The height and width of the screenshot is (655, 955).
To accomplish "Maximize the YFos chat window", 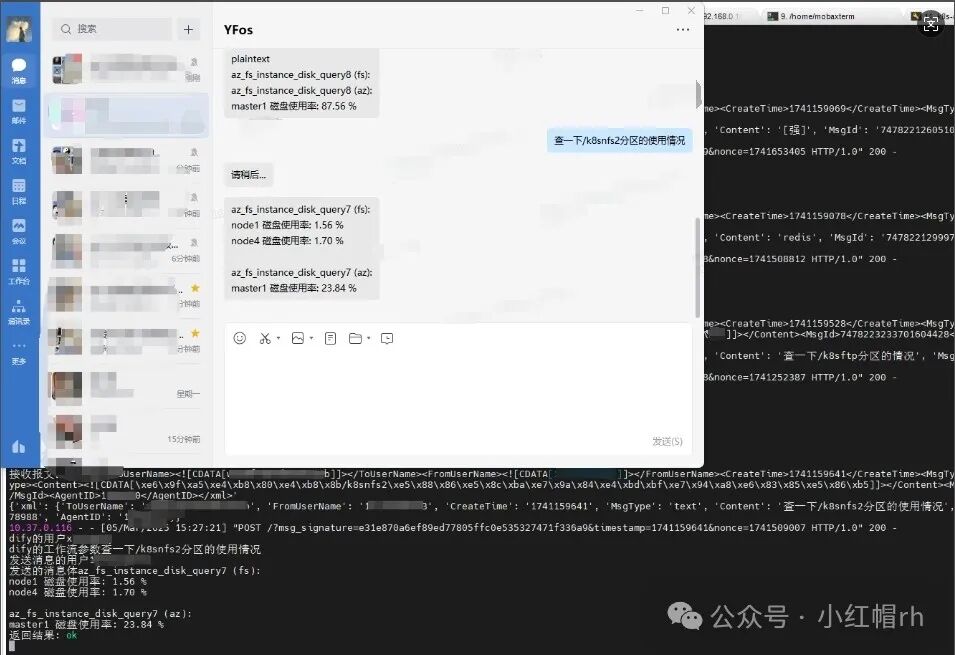I will click(x=665, y=10).
